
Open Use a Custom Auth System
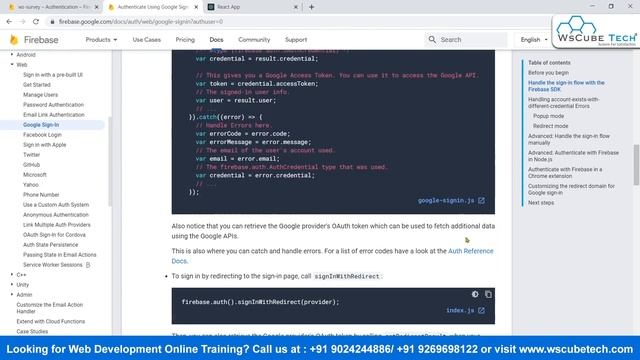(x=56, y=205)
